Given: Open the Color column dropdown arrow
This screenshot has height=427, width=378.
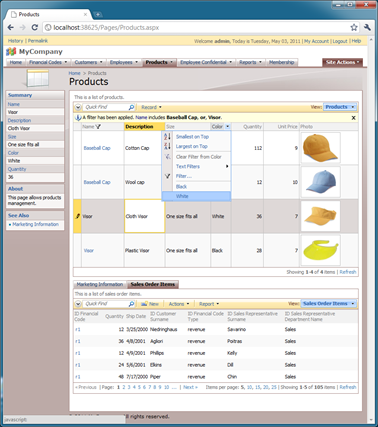Looking at the screenshot, I should point(227,127).
